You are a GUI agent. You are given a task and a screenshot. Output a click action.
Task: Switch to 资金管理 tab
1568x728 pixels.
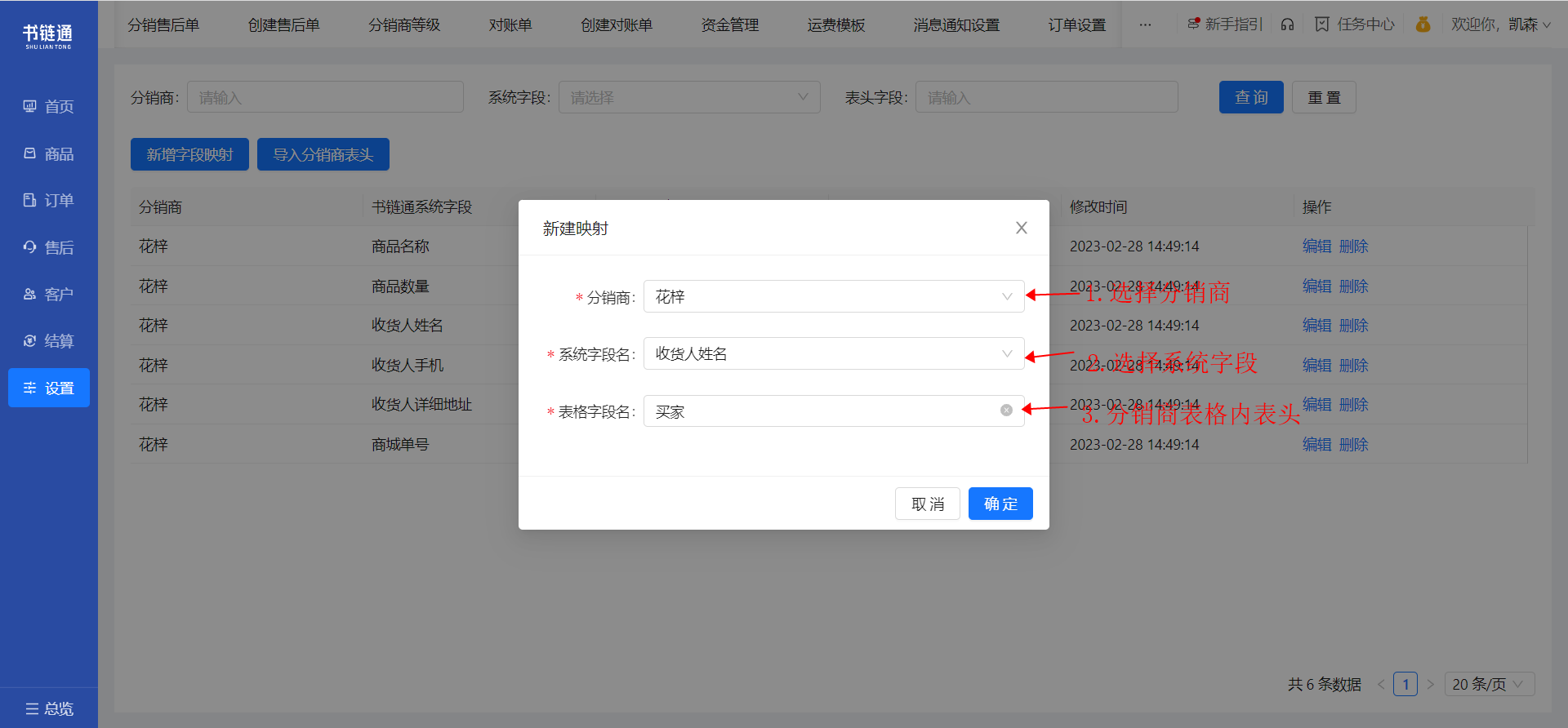730,25
